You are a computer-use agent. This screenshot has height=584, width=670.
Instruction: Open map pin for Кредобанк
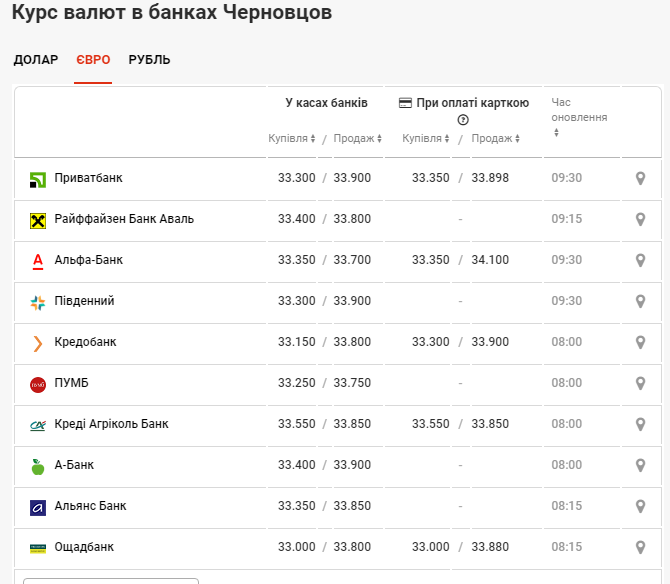tap(640, 342)
